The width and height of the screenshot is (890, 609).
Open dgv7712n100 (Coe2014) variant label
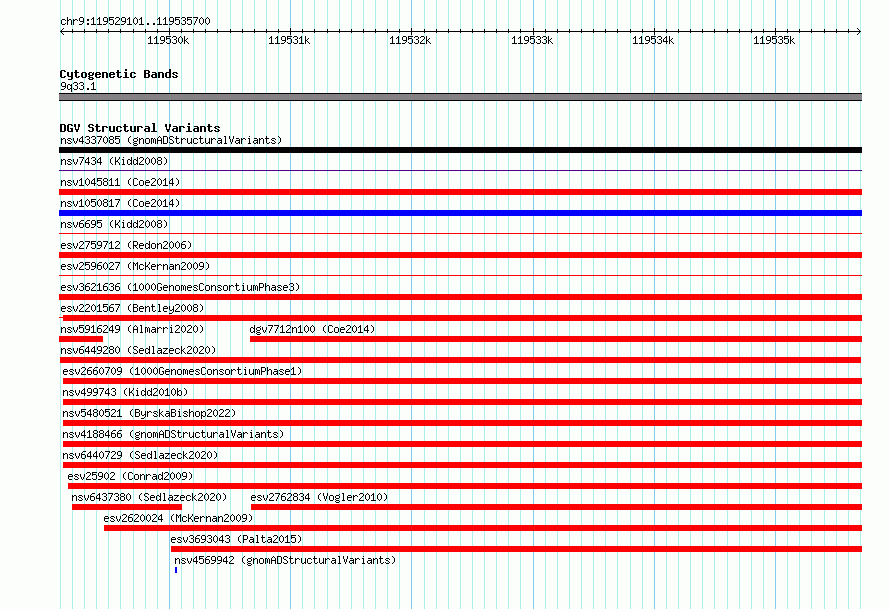pos(312,329)
